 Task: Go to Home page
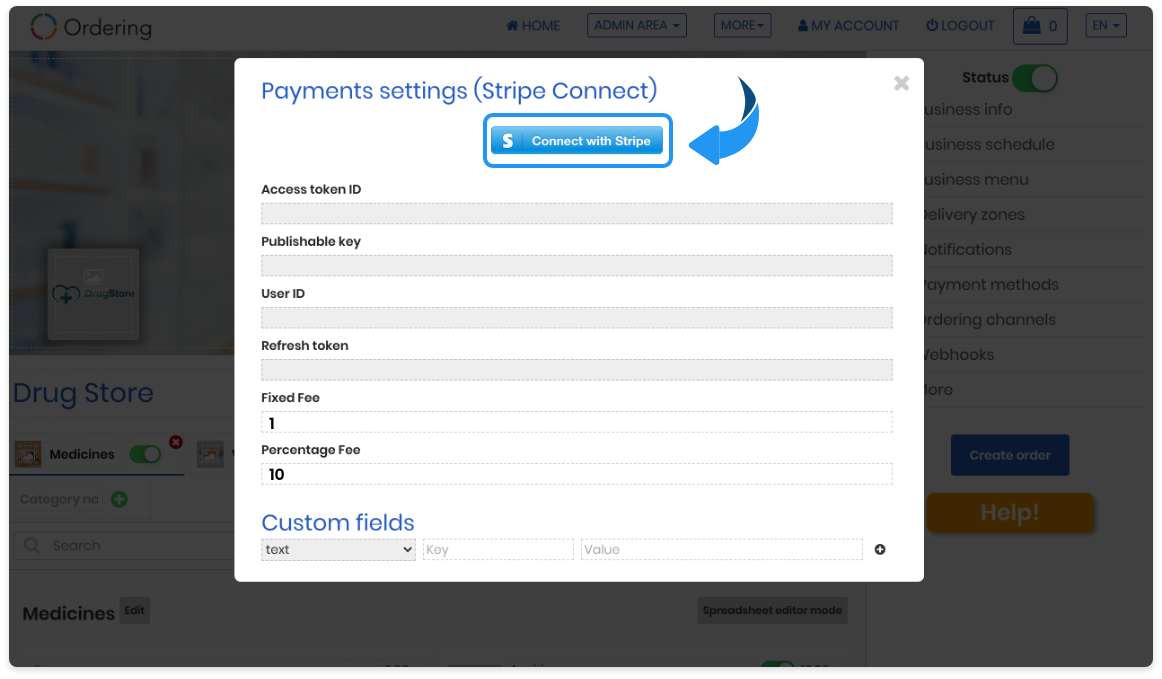click(x=533, y=25)
